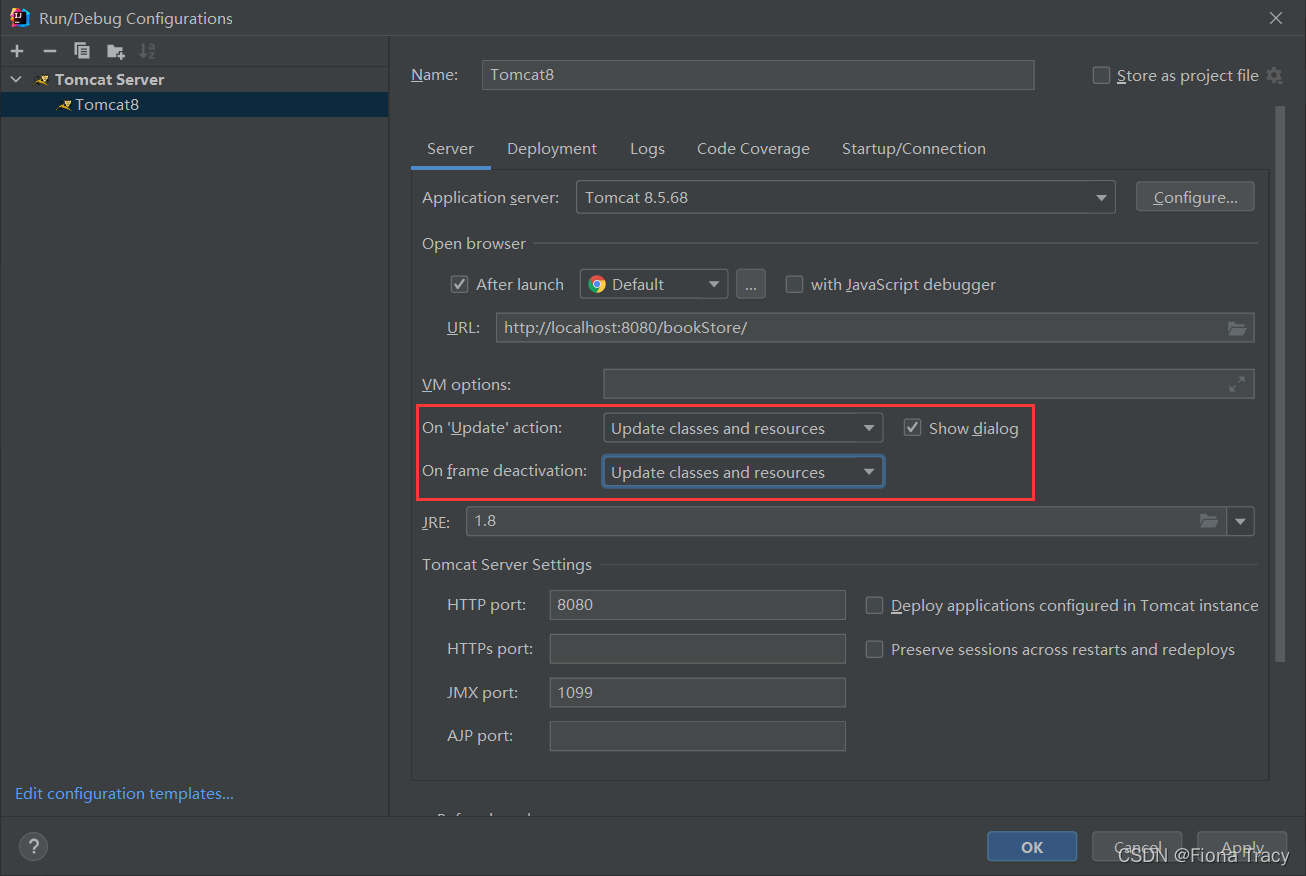This screenshot has width=1306, height=876.
Task: Click the Tomcat Server icon in the tree
Action: pos(42,80)
